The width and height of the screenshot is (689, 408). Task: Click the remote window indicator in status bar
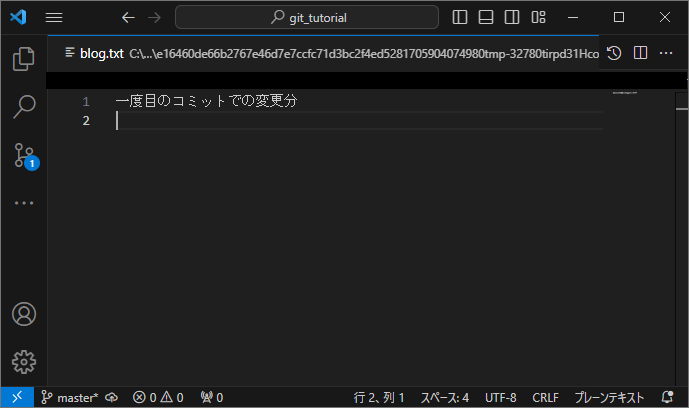(x=17, y=397)
